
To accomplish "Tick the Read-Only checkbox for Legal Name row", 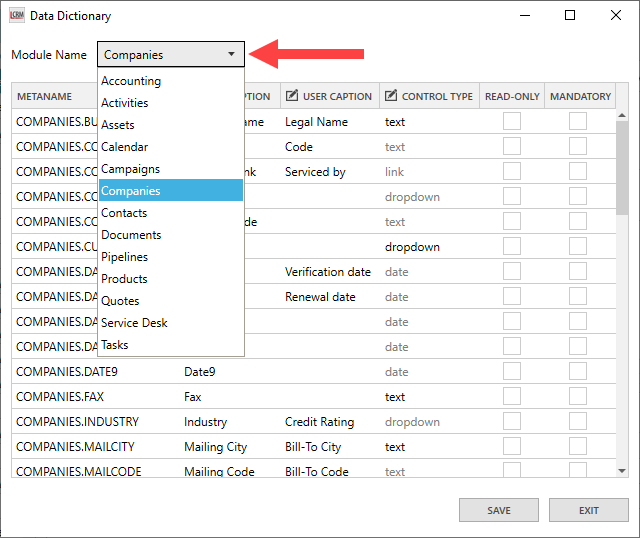I will tap(512, 122).
